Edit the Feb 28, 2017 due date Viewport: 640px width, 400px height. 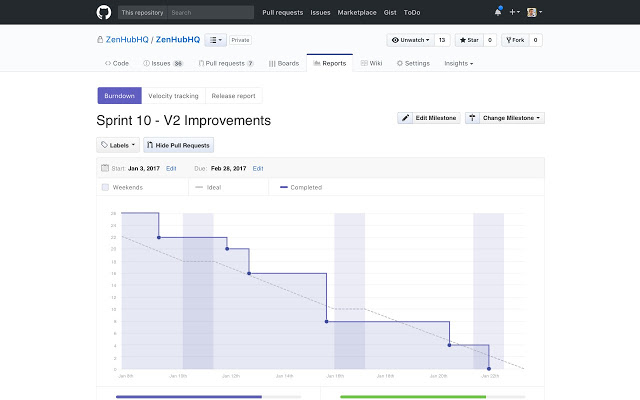258,168
